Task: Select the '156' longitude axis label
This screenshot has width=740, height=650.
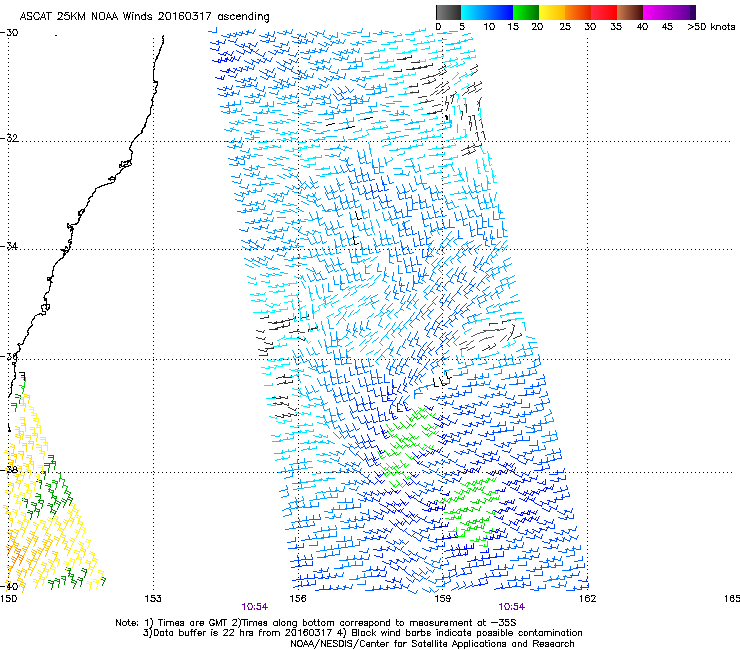Action: 298,599
